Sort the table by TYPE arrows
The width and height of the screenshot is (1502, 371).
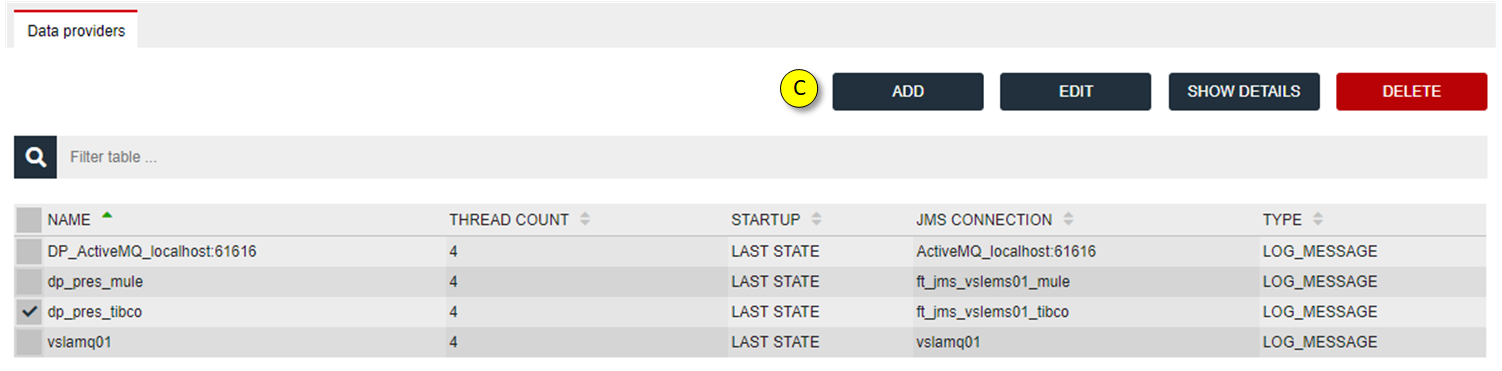tap(1317, 220)
